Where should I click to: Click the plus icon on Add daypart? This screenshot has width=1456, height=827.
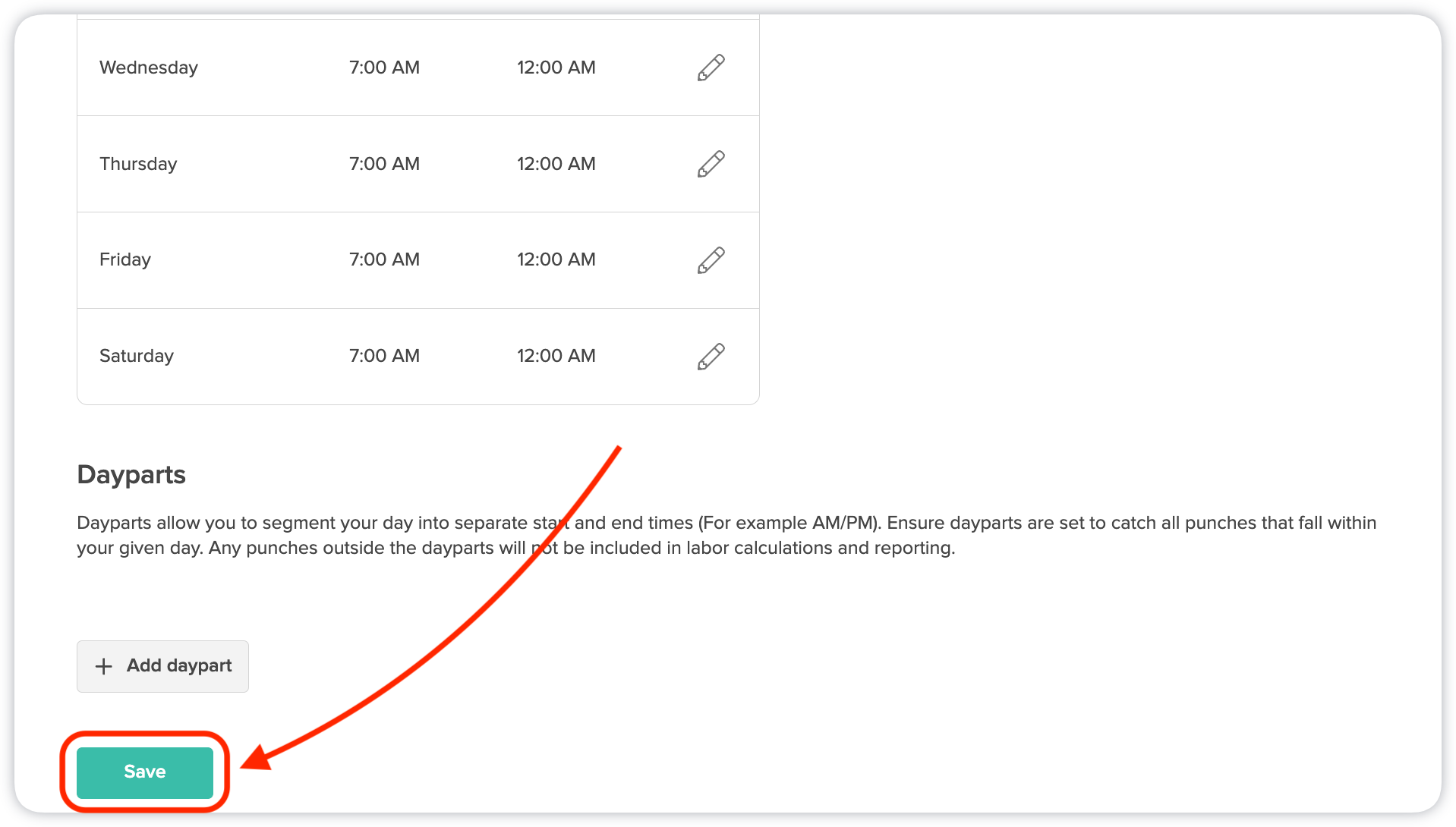pos(103,665)
